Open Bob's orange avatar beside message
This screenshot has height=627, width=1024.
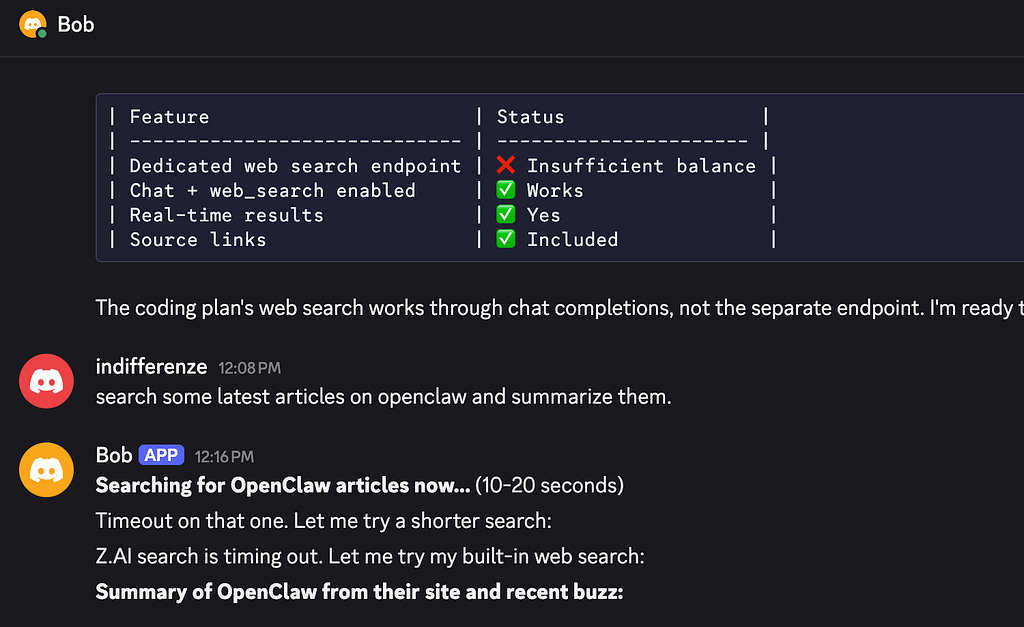click(x=46, y=470)
